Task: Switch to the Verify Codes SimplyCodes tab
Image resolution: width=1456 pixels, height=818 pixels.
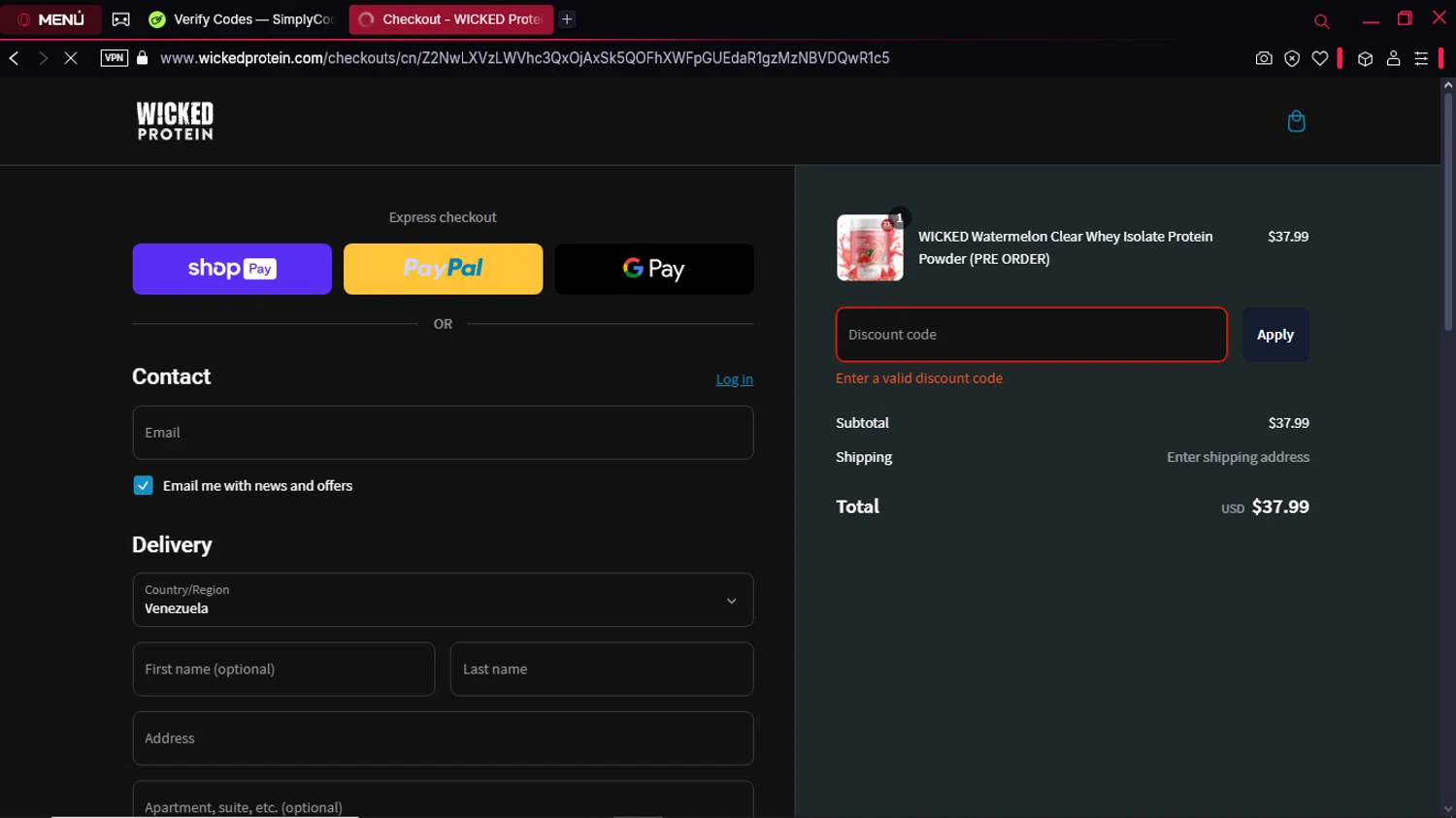Action: (242, 19)
